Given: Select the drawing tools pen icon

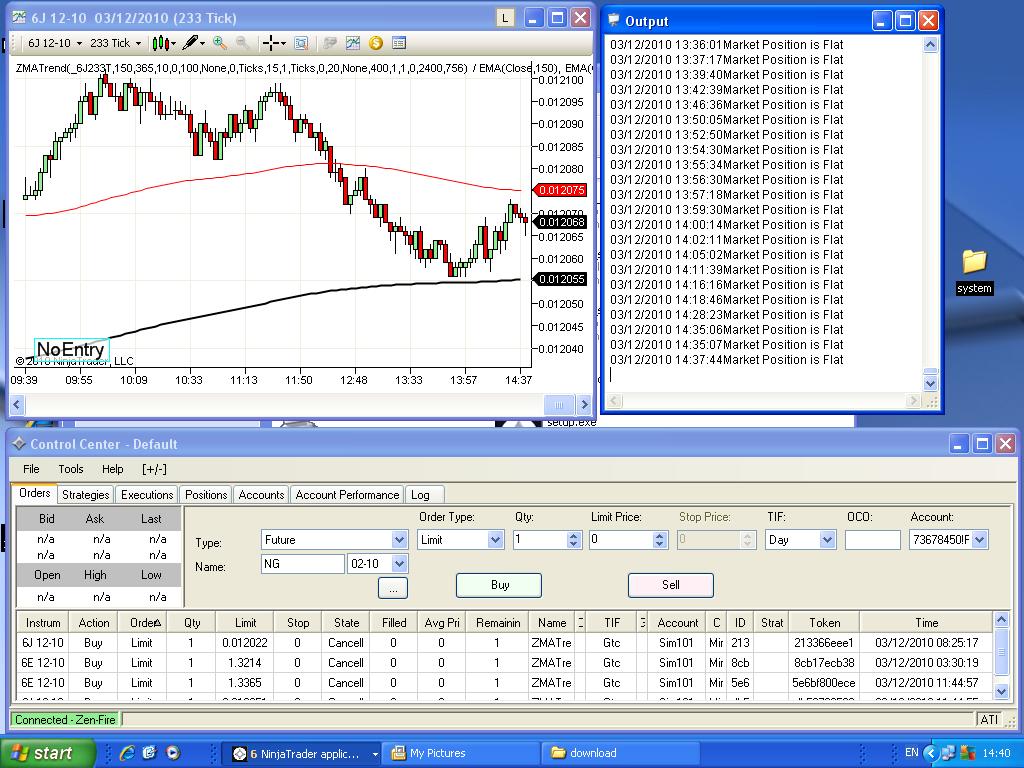Looking at the screenshot, I should [x=190, y=43].
